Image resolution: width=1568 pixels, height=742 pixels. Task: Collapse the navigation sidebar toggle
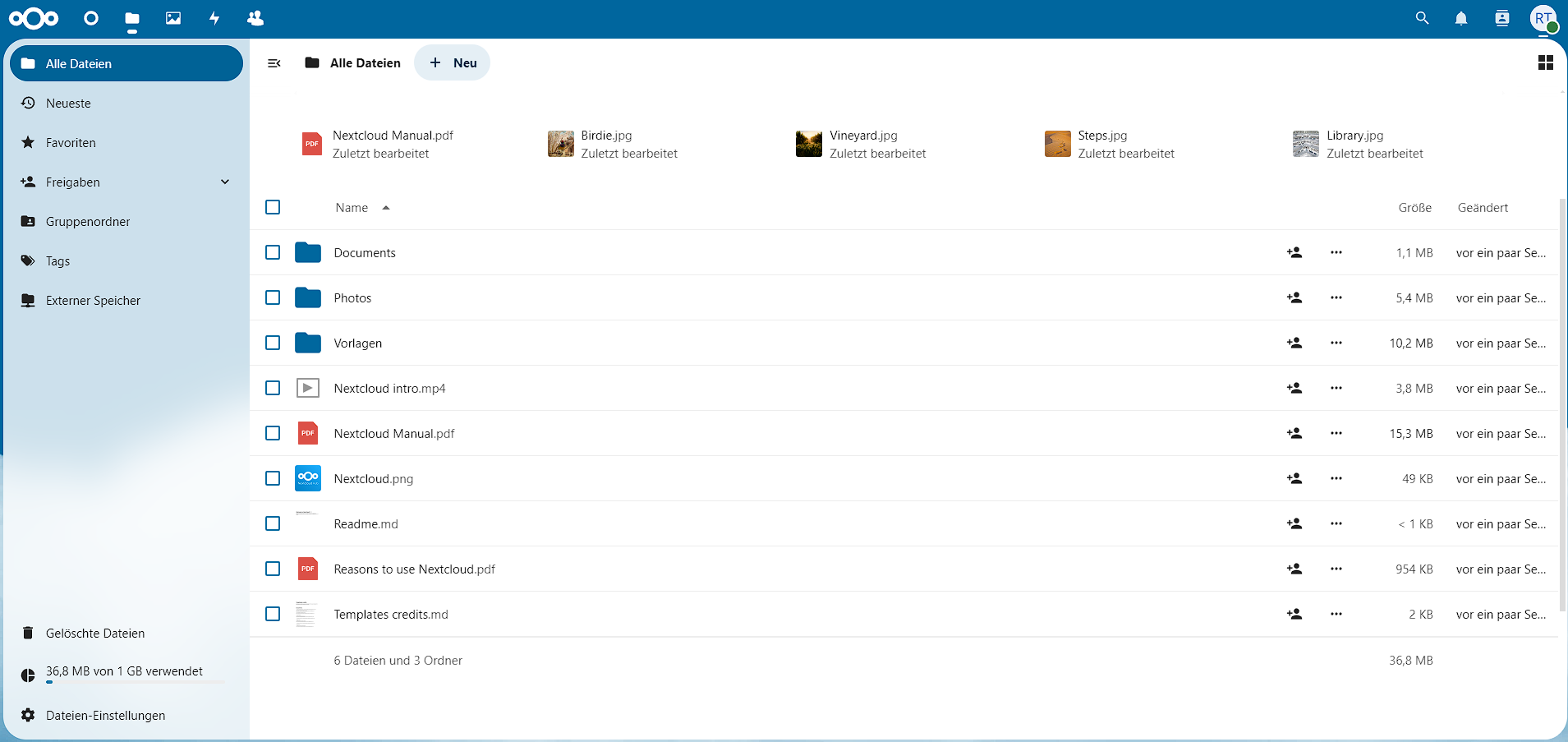click(274, 63)
